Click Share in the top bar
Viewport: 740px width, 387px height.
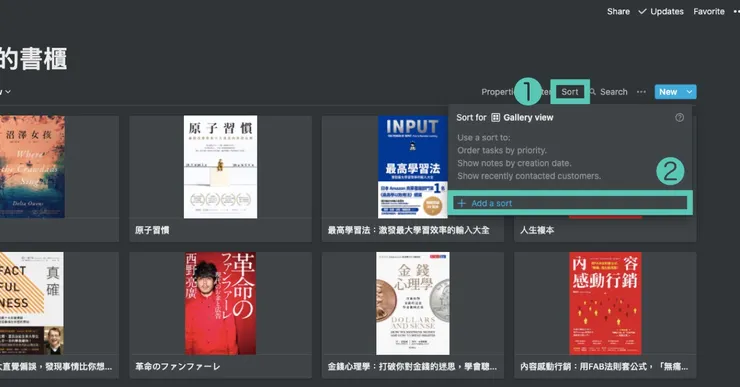[x=618, y=11]
